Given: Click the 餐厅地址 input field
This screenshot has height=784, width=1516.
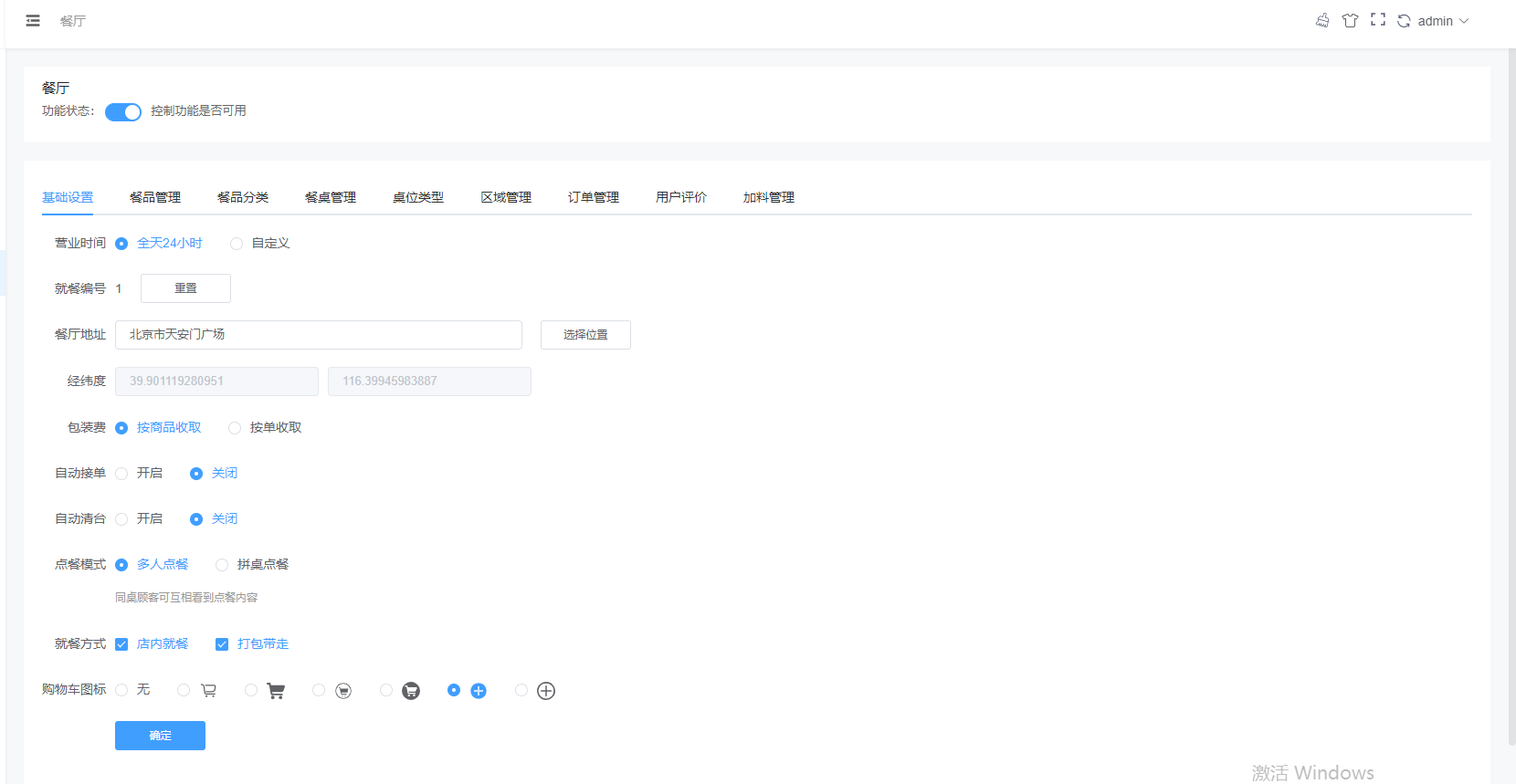Looking at the screenshot, I should click(319, 335).
